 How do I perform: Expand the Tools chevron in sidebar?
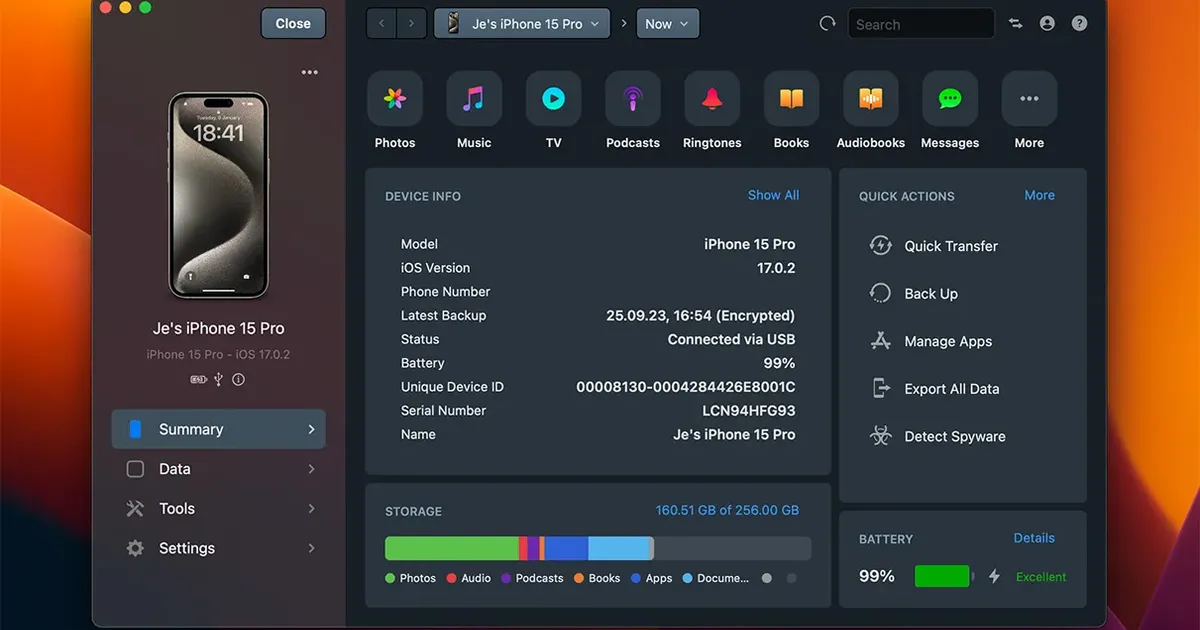(311, 509)
